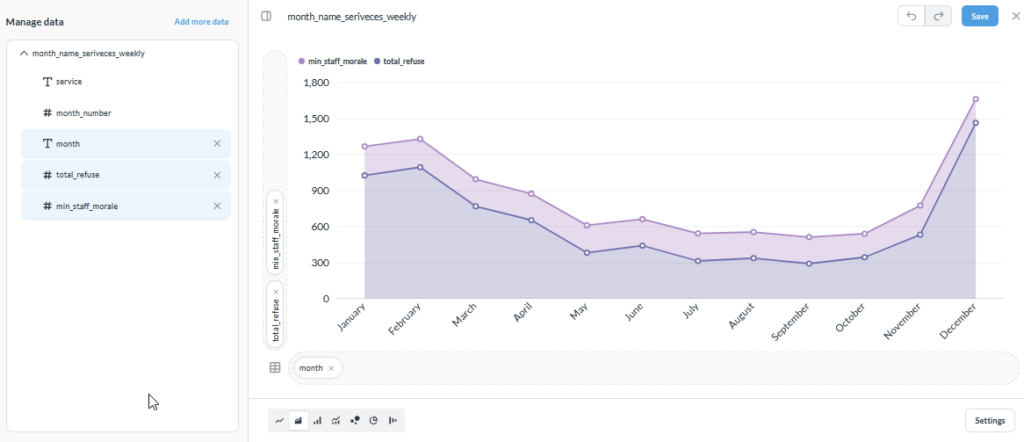Redo the last change
Screen dimensions: 1024x442
[x=938, y=16]
